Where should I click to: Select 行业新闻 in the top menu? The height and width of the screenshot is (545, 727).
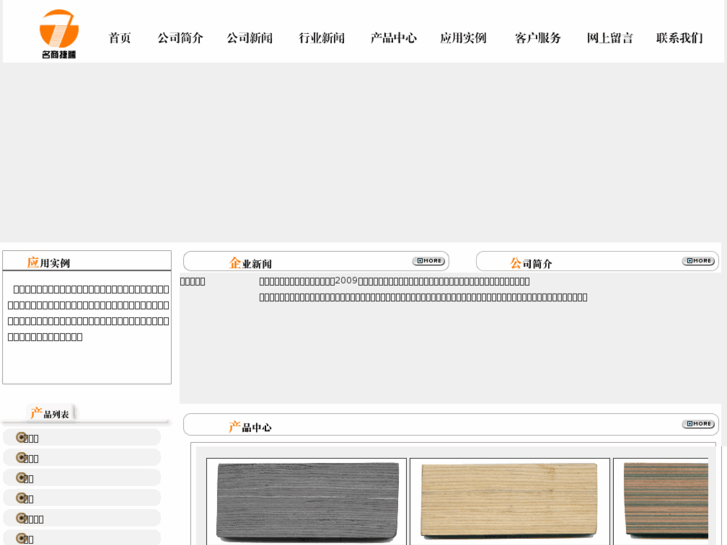321,38
